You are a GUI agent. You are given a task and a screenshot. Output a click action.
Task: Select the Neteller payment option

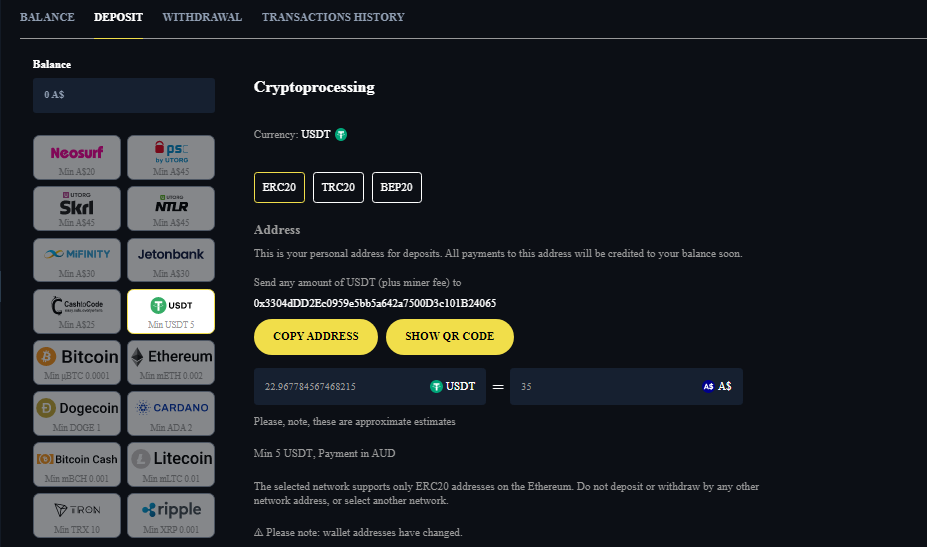coord(171,208)
